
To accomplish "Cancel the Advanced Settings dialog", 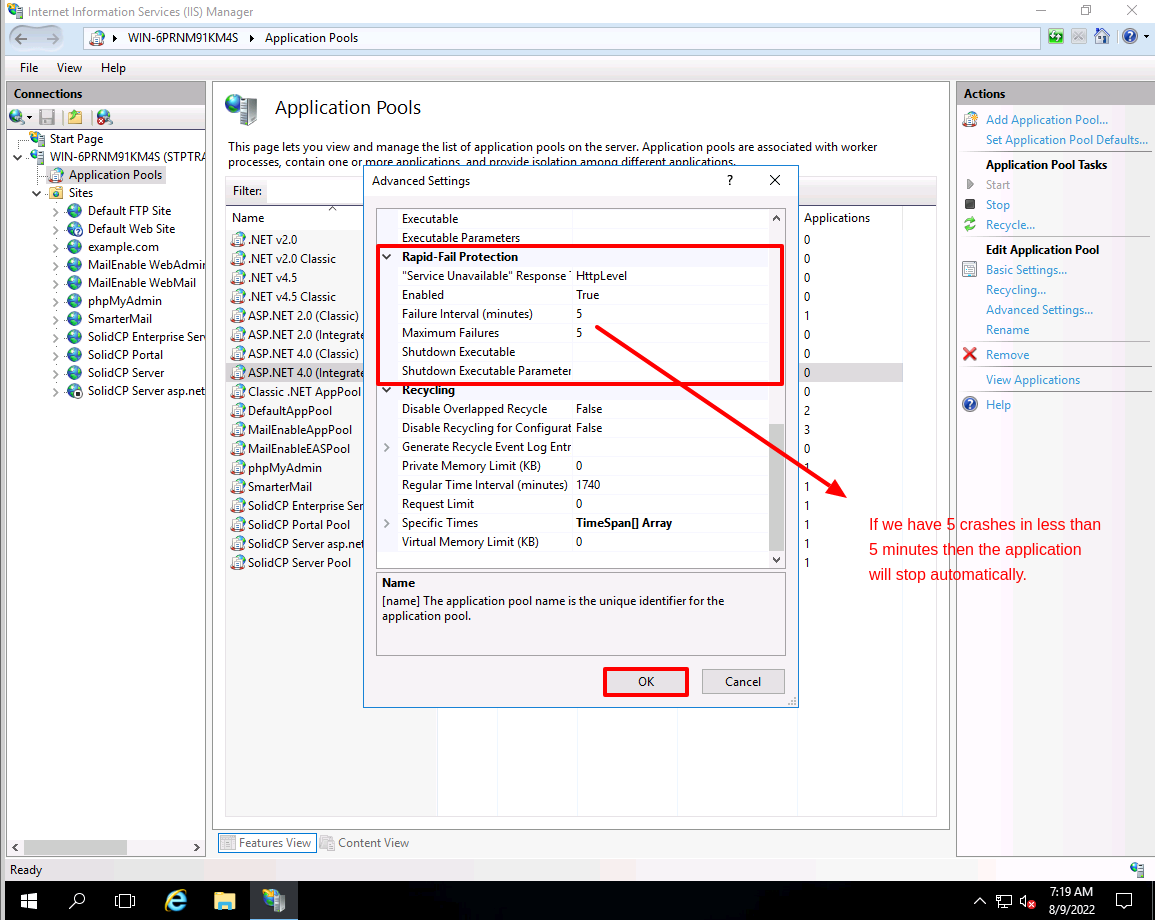I will pyautogui.click(x=742, y=681).
